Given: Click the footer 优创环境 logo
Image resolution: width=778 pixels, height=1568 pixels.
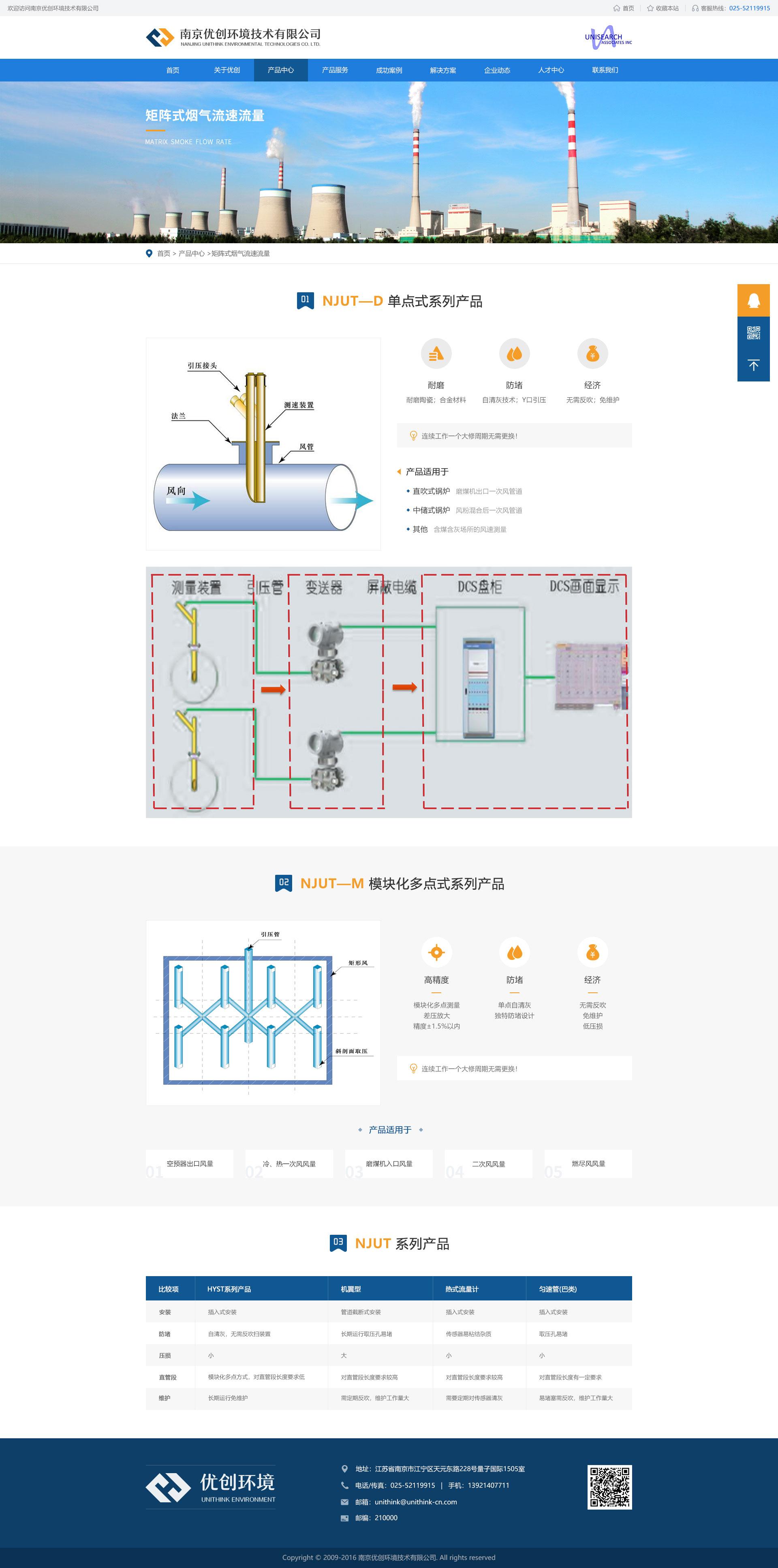Looking at the screenshot, I should [210, 1487].
